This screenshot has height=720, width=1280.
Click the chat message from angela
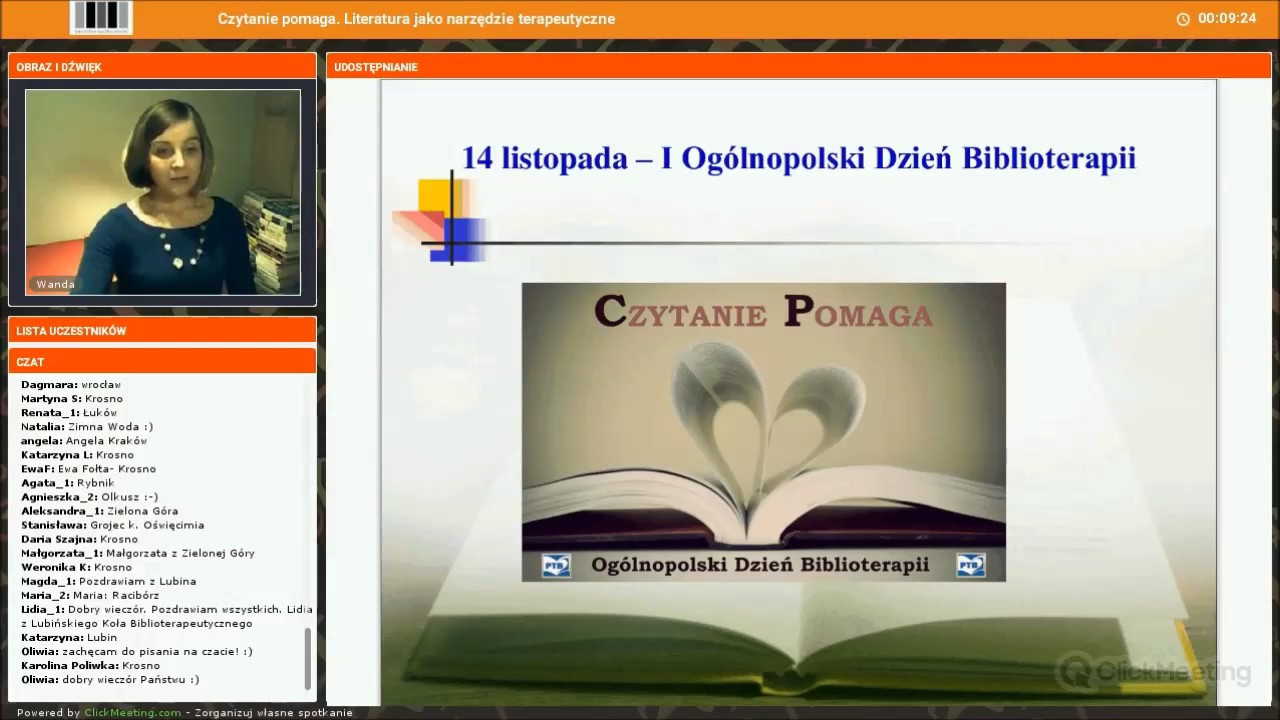(x=84, y=440)
